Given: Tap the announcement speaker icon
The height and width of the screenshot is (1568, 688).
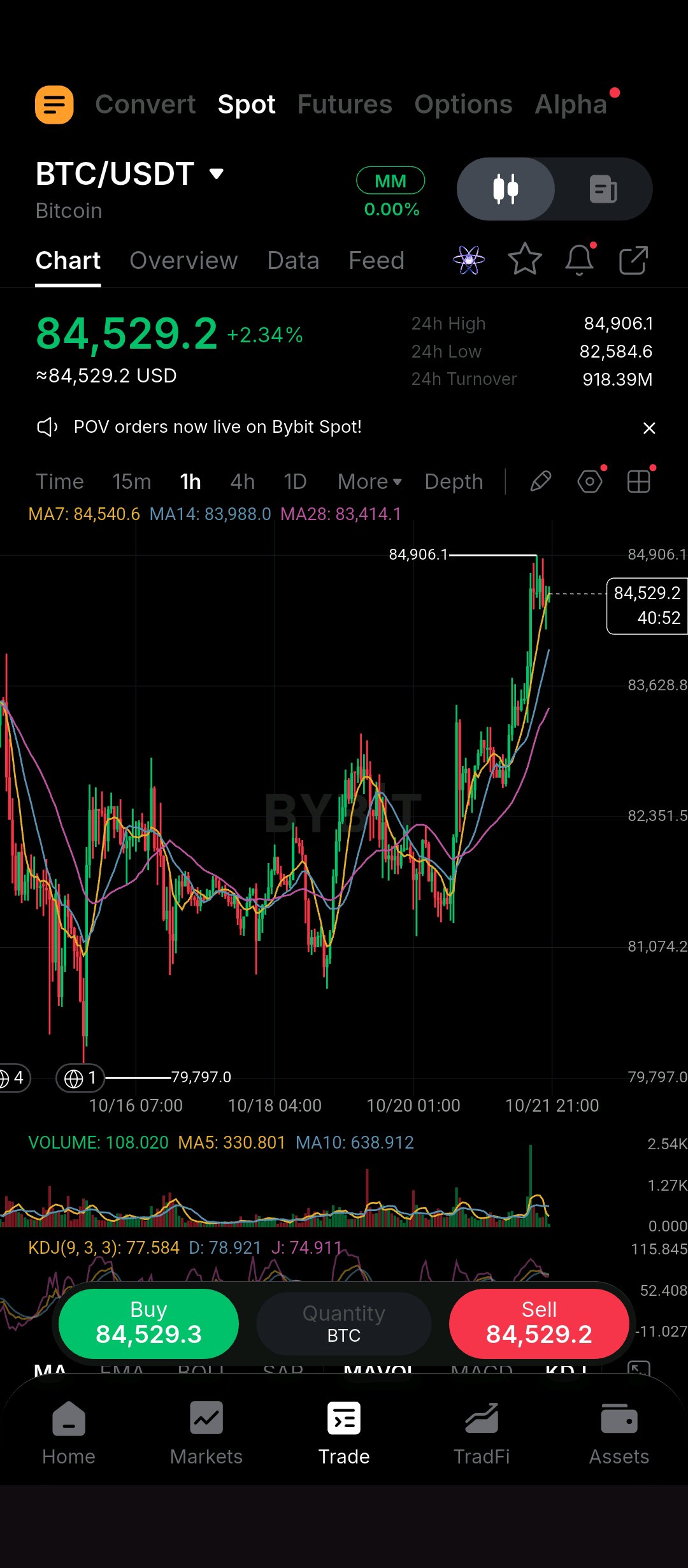Looking at the screenshot, I should coord(48,427).
